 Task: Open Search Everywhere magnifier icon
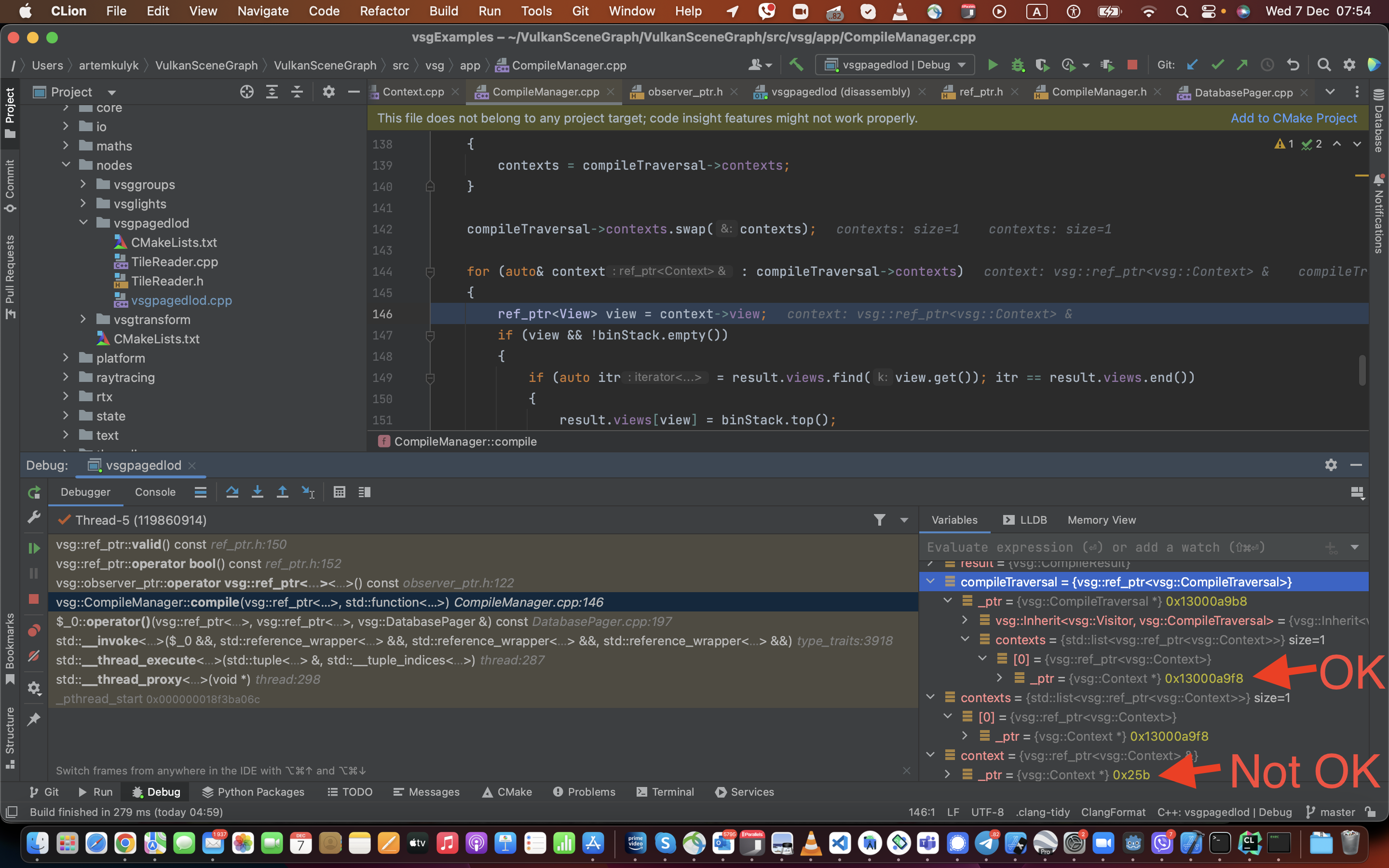(1325, 64)
